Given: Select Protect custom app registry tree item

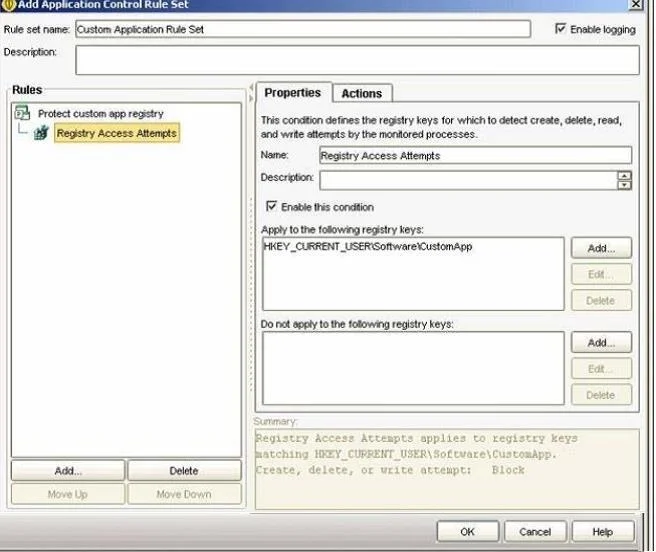Looking at the screenshot, I should click(101, 113).
